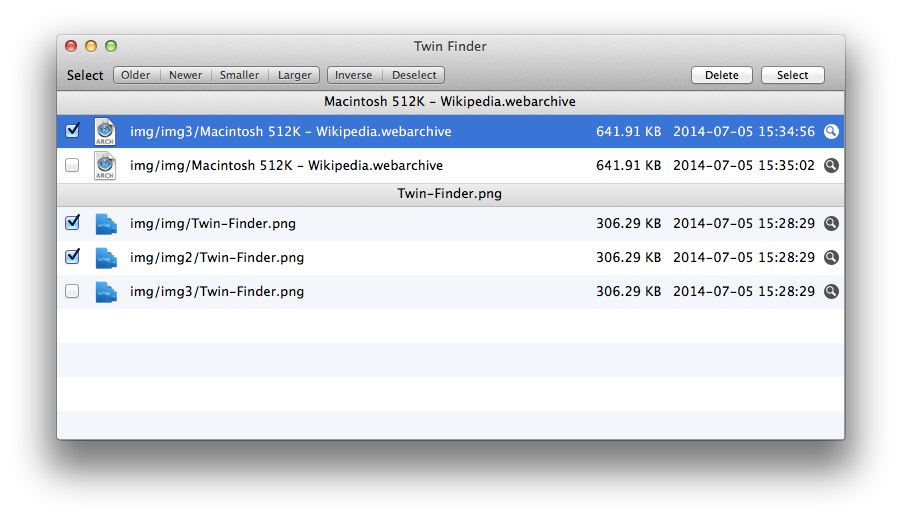The width and height of the screenshot is (902, 519).
Task: Minimize the Twin Finder window
Action: (91, 47)
